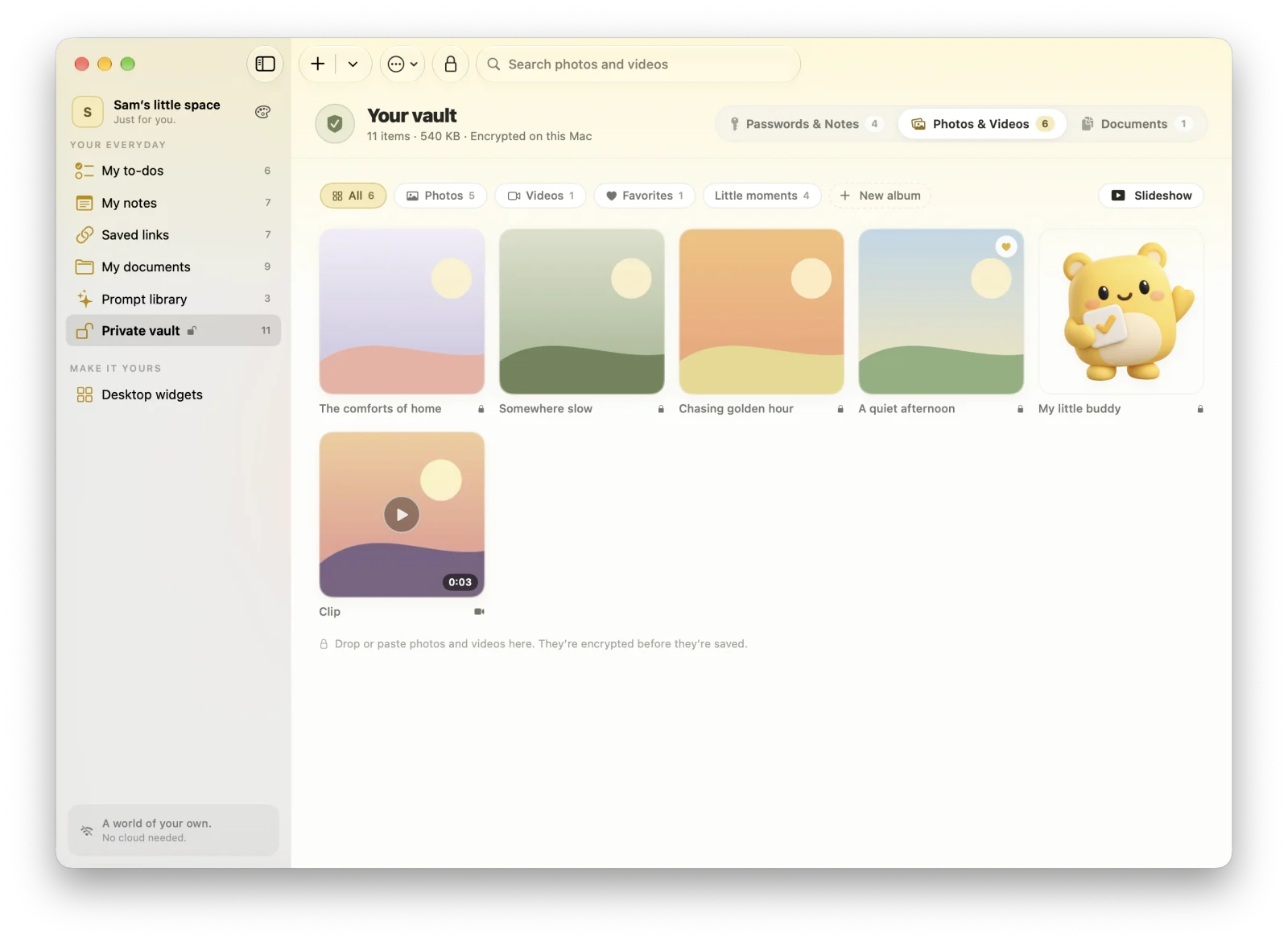Start the Slideshow
This screenshot has width=1288, height=942.
(x=1151, y=196)
